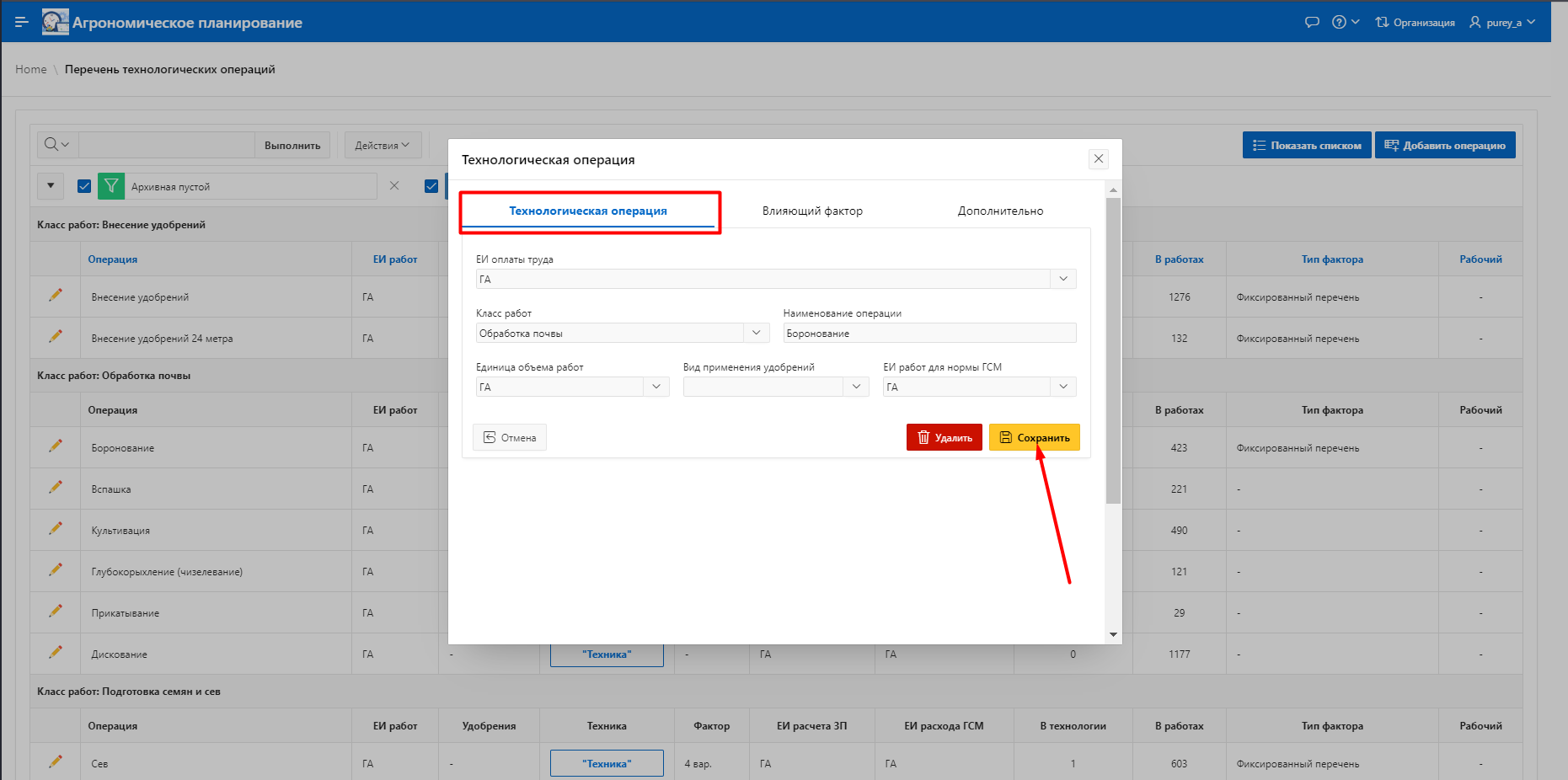This screenshot has width=1568, height=780.
Task: Click Техника button in Дискование row
Action: (x=607, y=655)
